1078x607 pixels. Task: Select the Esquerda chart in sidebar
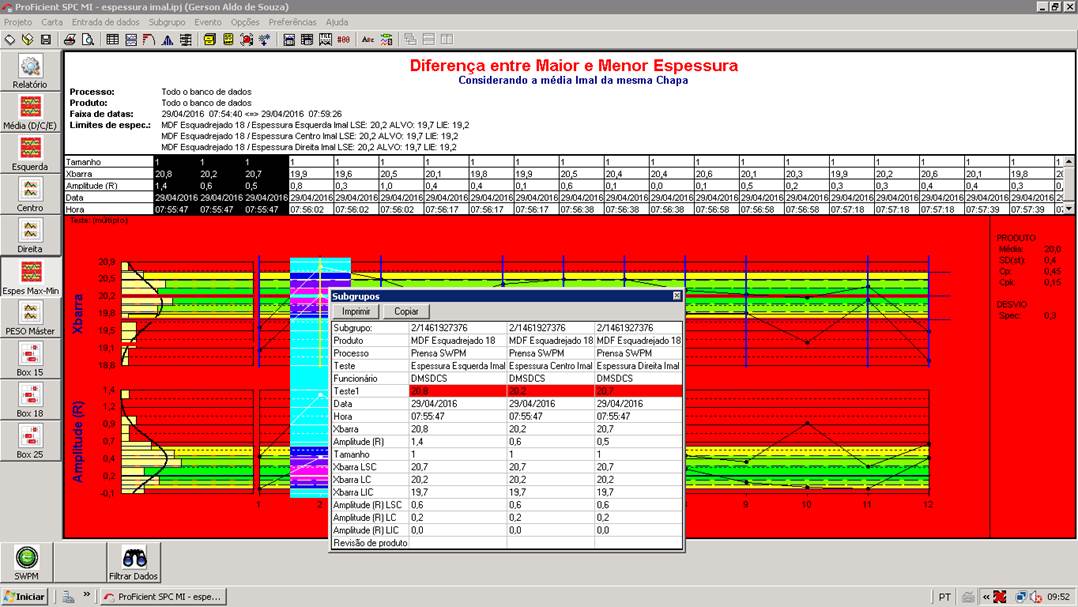tap(30, 154)
